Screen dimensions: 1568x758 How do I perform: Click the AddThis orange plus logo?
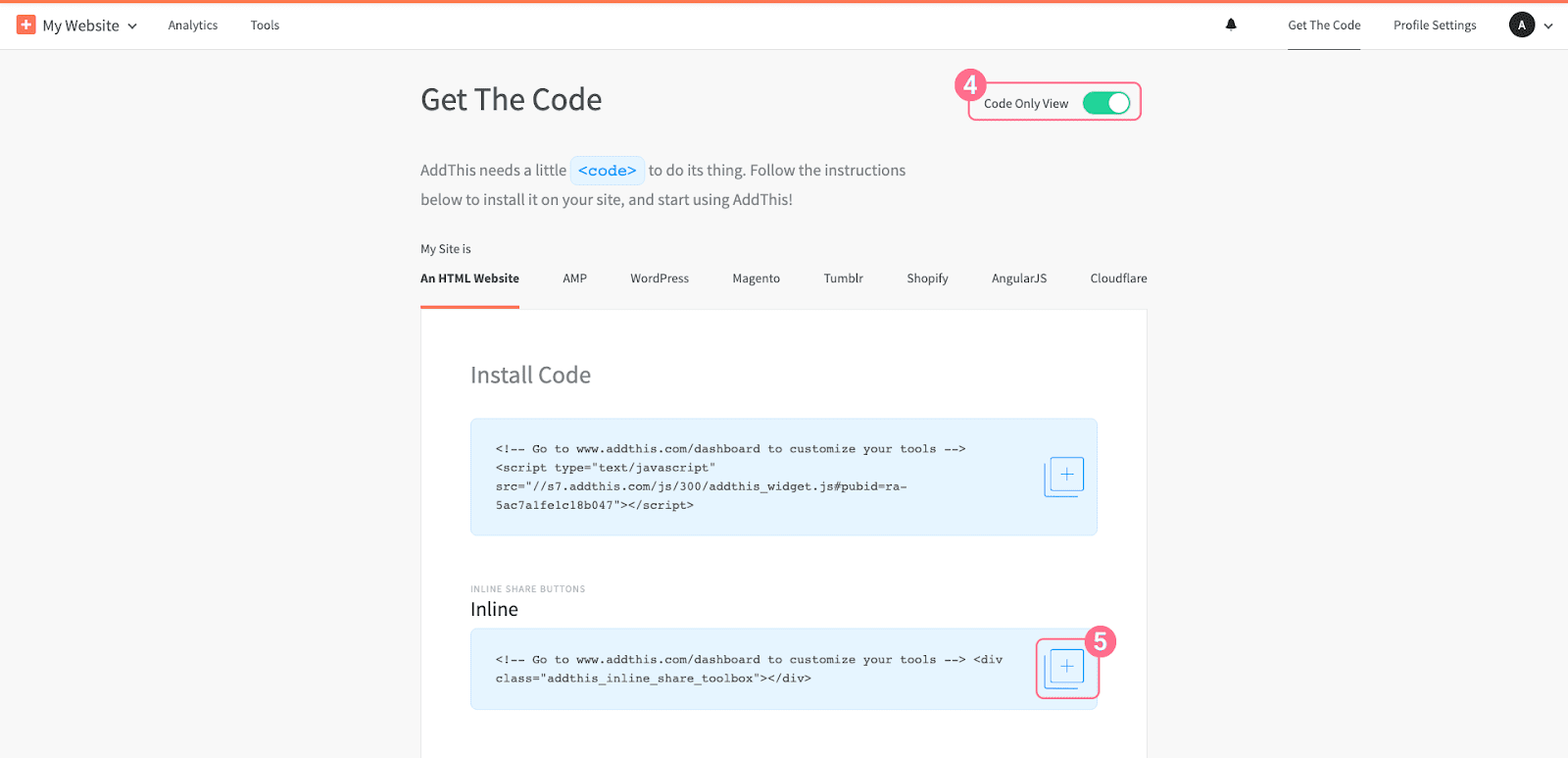pyautogui.click(x=26, y=25)
